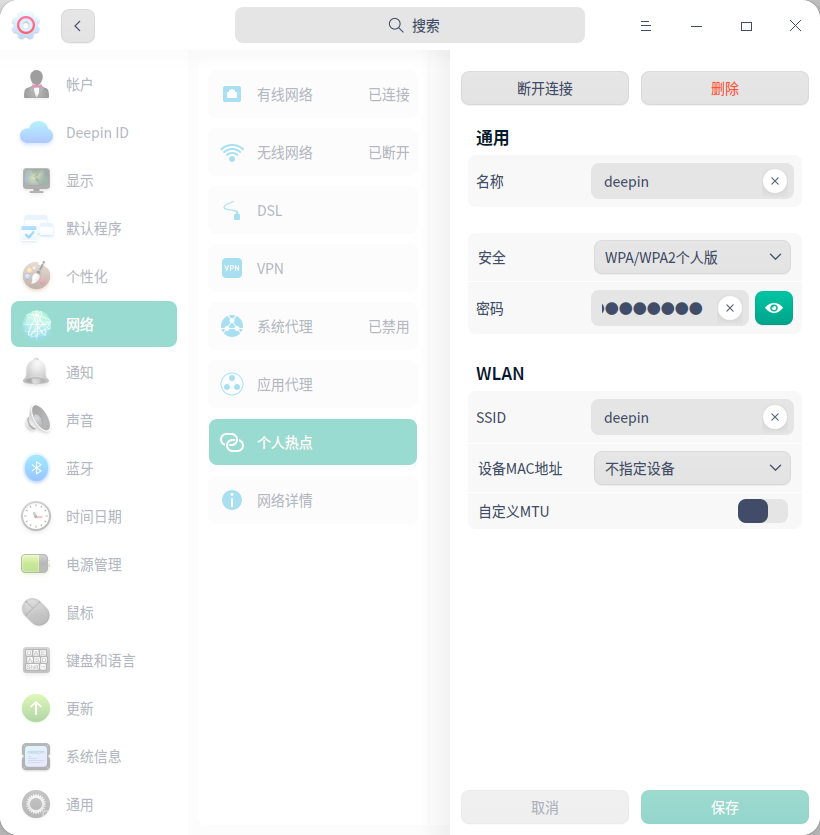The image size is (820, 835).
Task: Open 无线网络 settings entry
Action: point(313,153)
